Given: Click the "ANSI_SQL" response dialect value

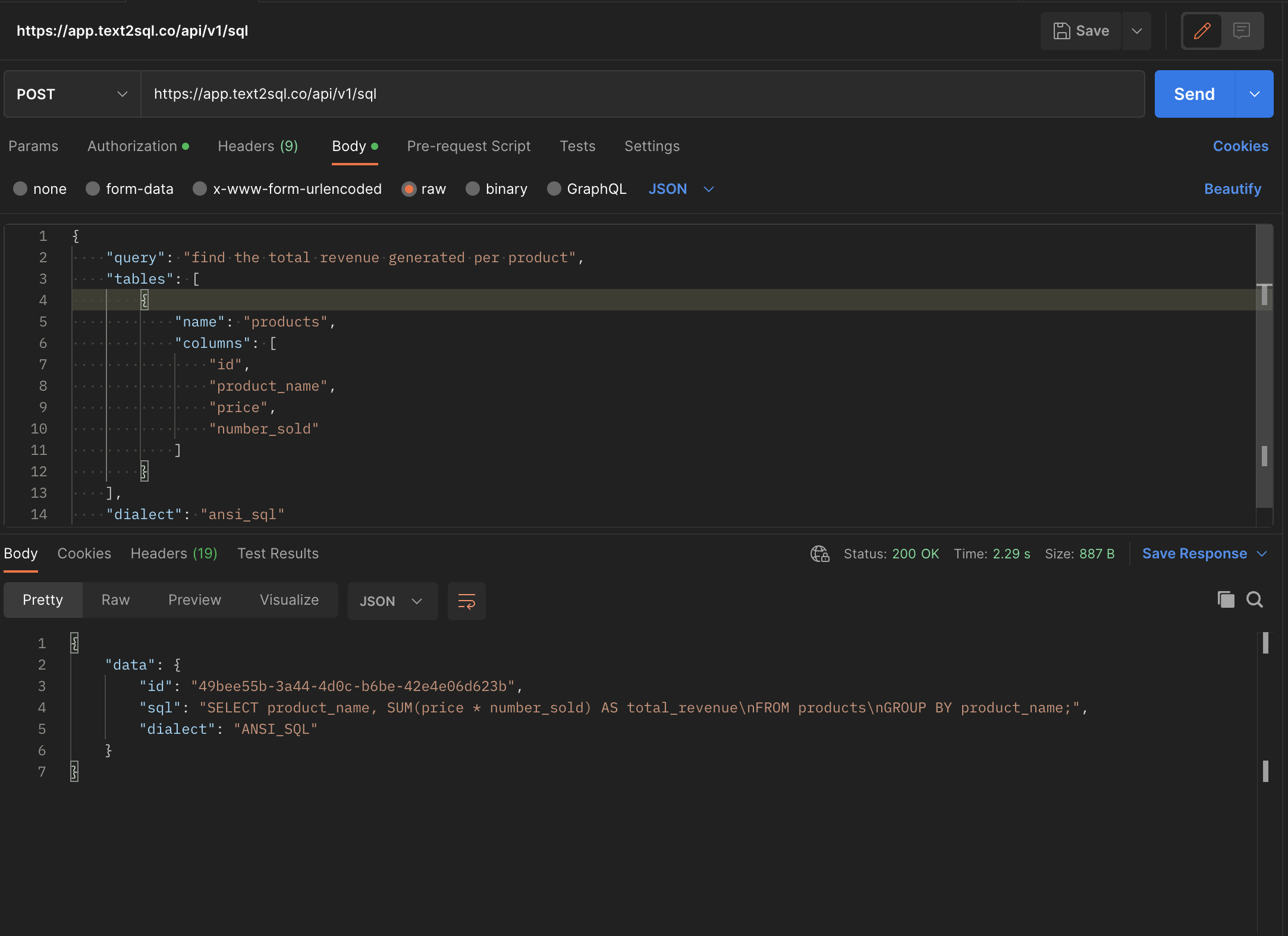Looking at the screenshot, I should pos(276,729).
